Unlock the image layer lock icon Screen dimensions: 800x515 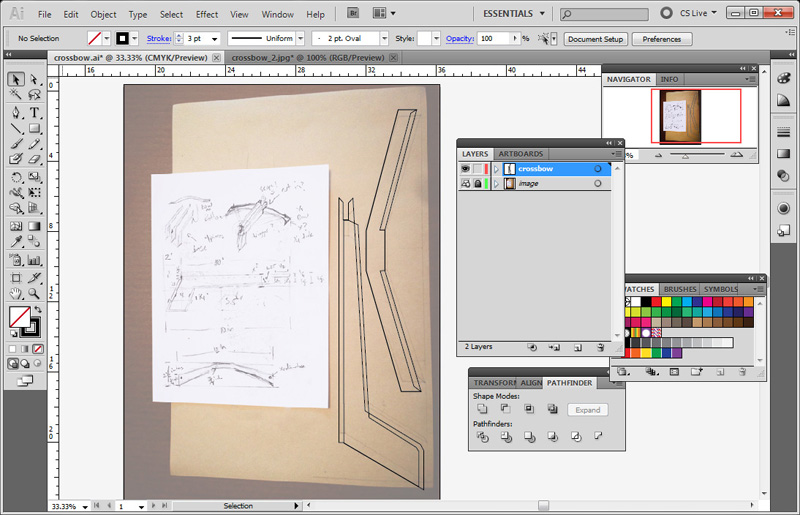tap(478, 183)
